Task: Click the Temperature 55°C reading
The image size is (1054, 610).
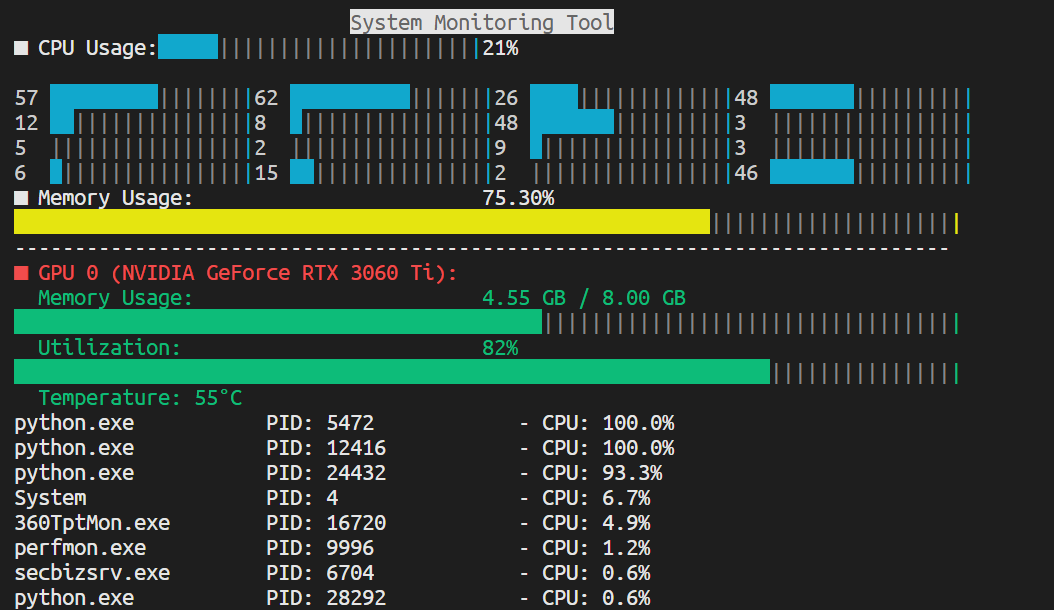Action: pyautogui.click(x=140, y=398)
